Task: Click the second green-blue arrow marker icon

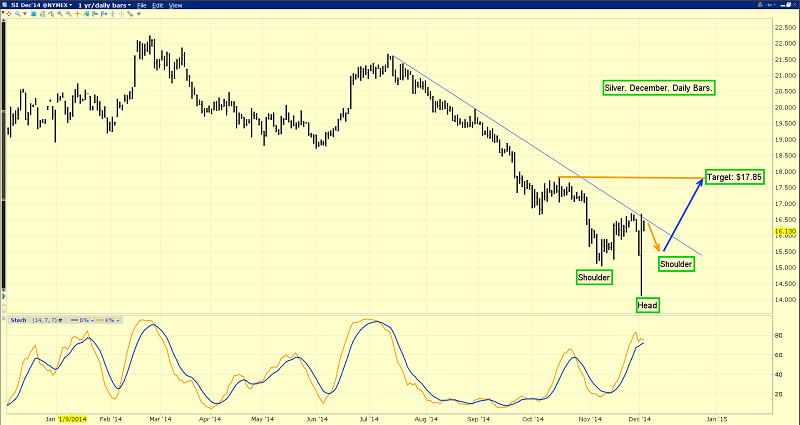Action: point(104,14)
